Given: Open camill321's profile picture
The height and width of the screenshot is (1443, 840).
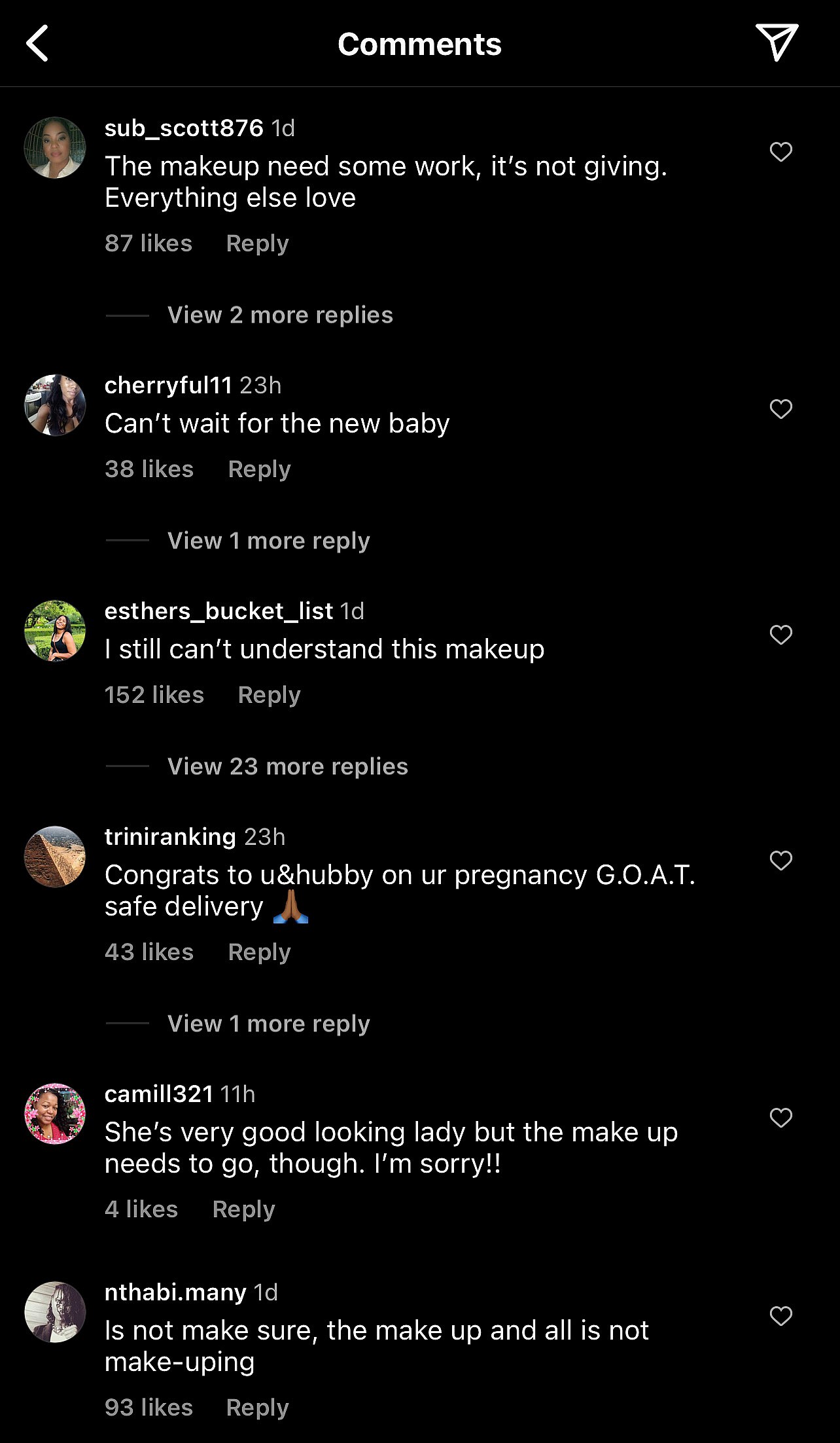Looking at the screenshot, I should click(x=55, y=1114).
